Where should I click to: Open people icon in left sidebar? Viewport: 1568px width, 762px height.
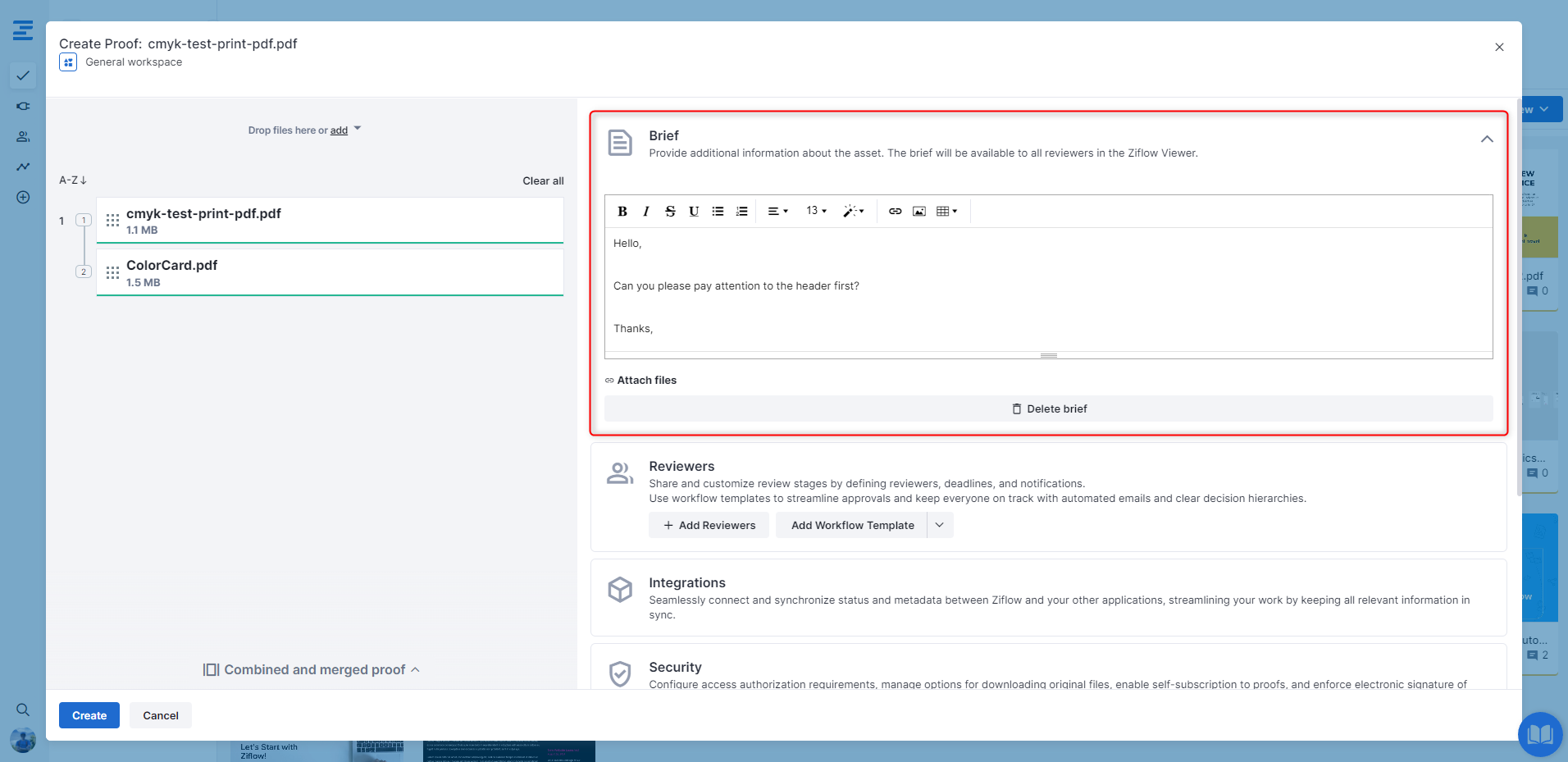coord(23,136)
